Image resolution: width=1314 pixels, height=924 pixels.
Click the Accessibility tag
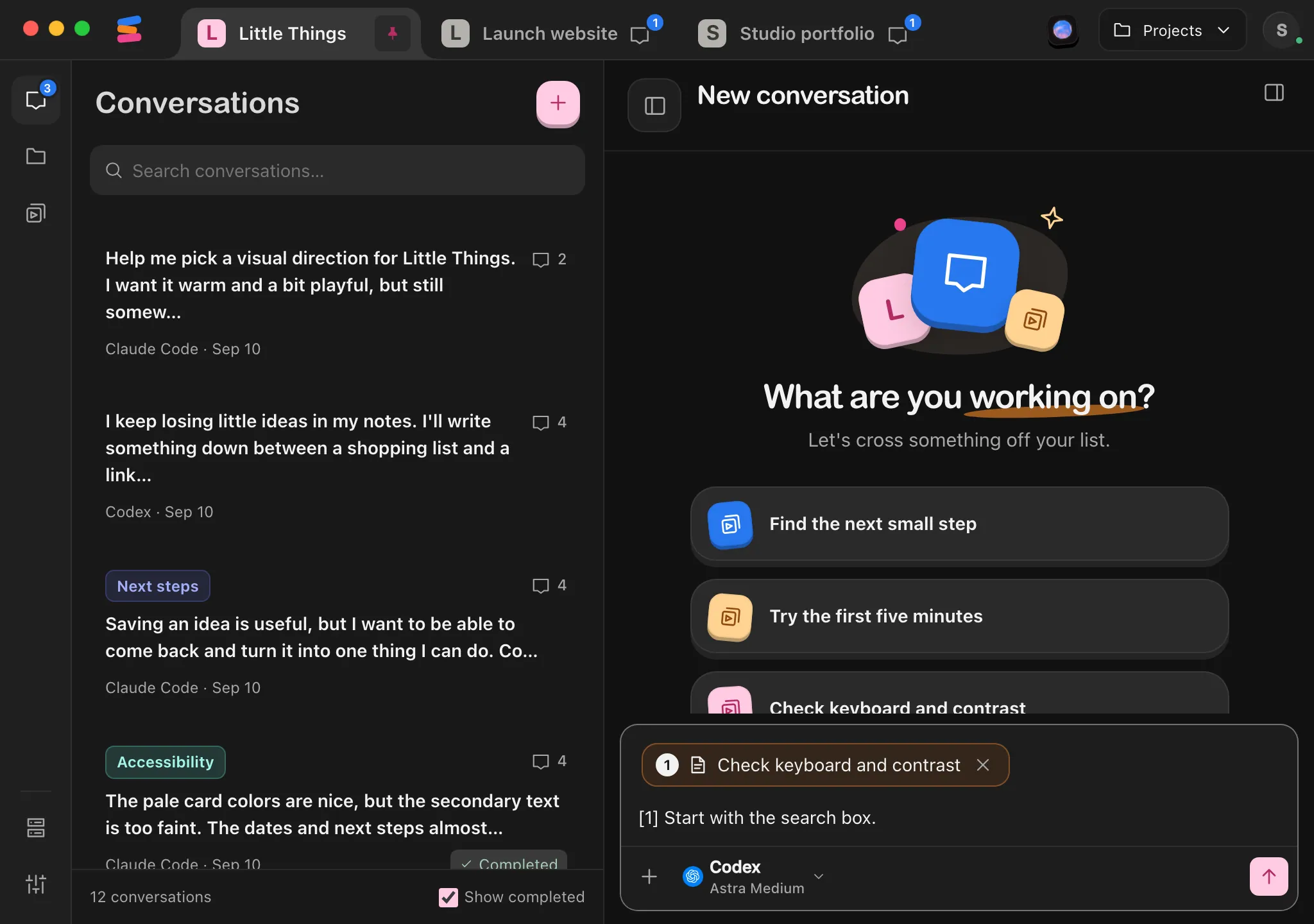point(166,762)
